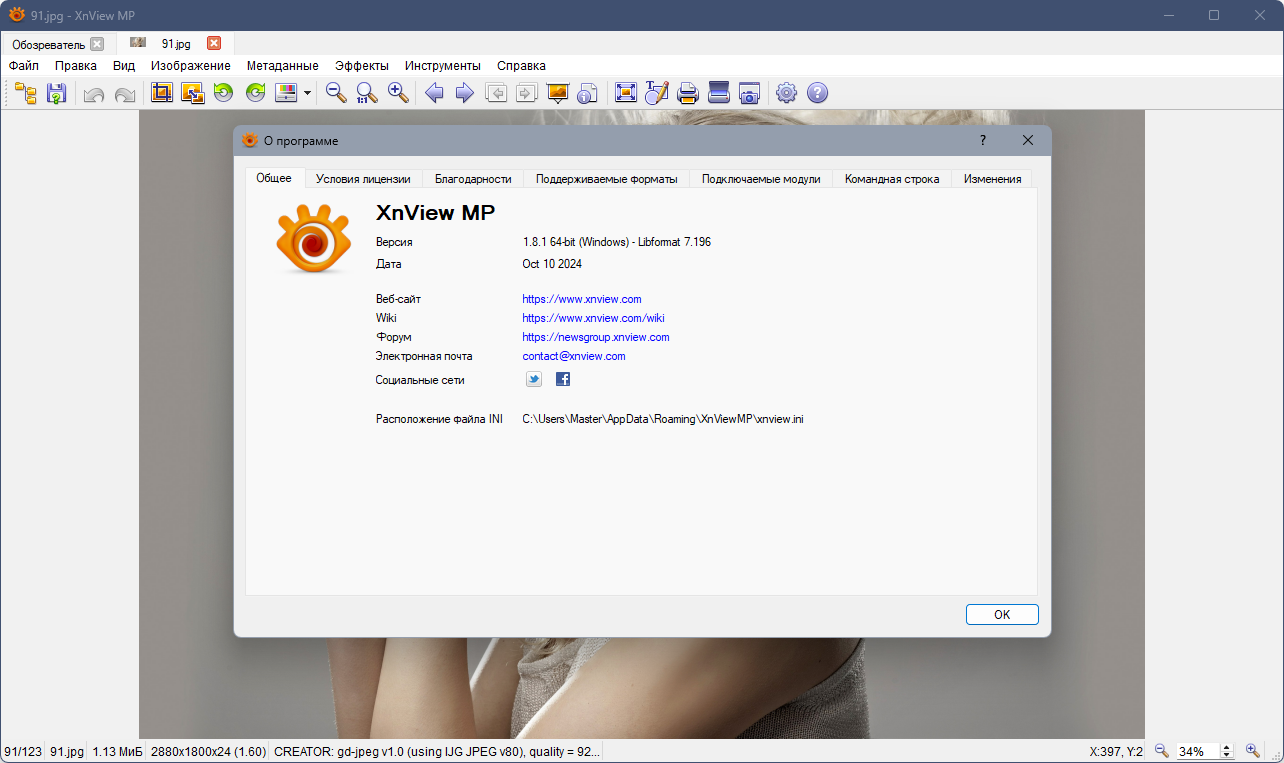The height and width of the screenshot is (763, 1284).
Task: Click the previous page gray arrow icon
Action: coord(496,93)
